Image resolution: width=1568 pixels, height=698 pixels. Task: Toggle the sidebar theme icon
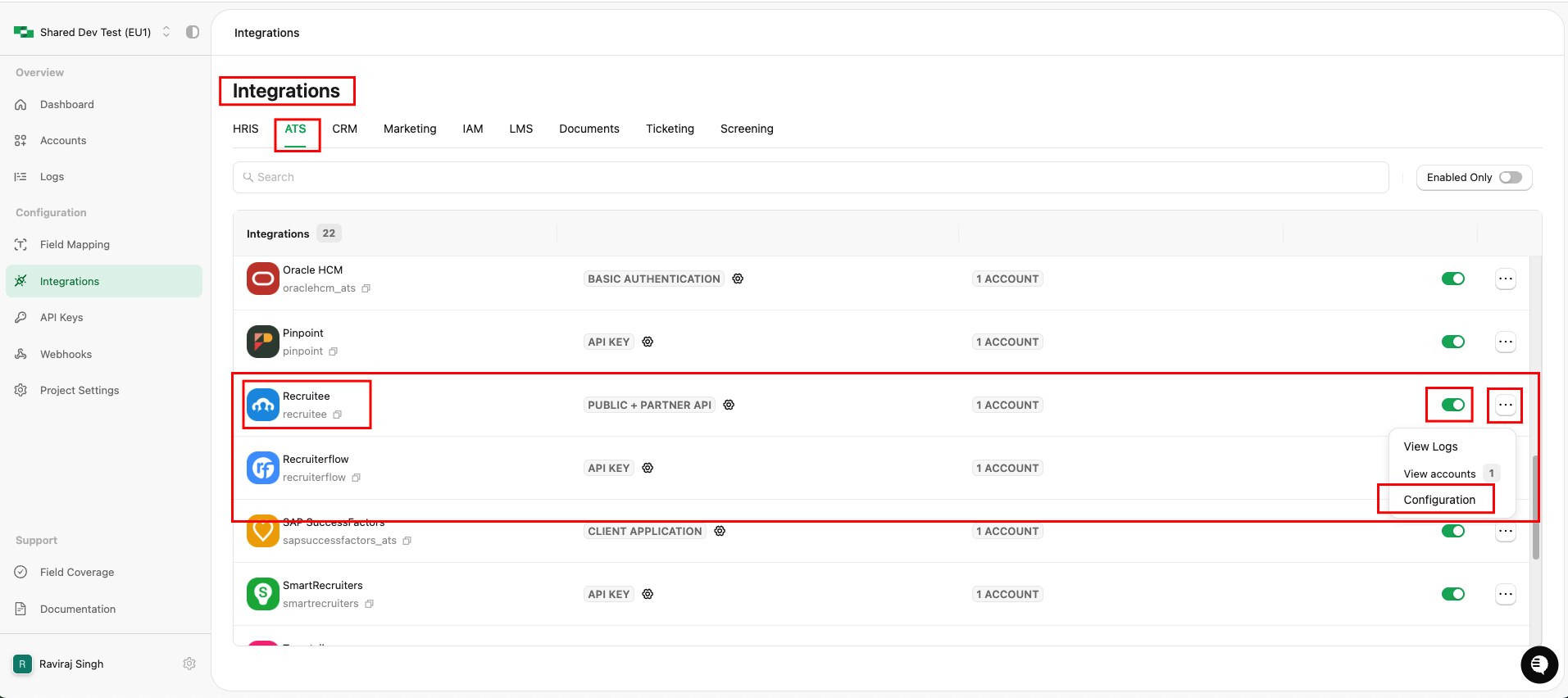point(193,32)
